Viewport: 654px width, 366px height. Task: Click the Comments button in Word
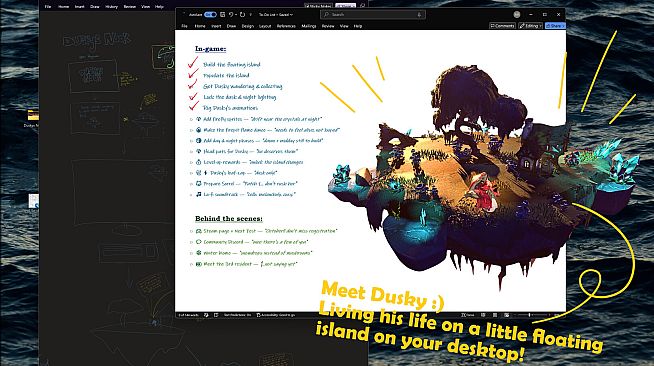pos(502,26)
